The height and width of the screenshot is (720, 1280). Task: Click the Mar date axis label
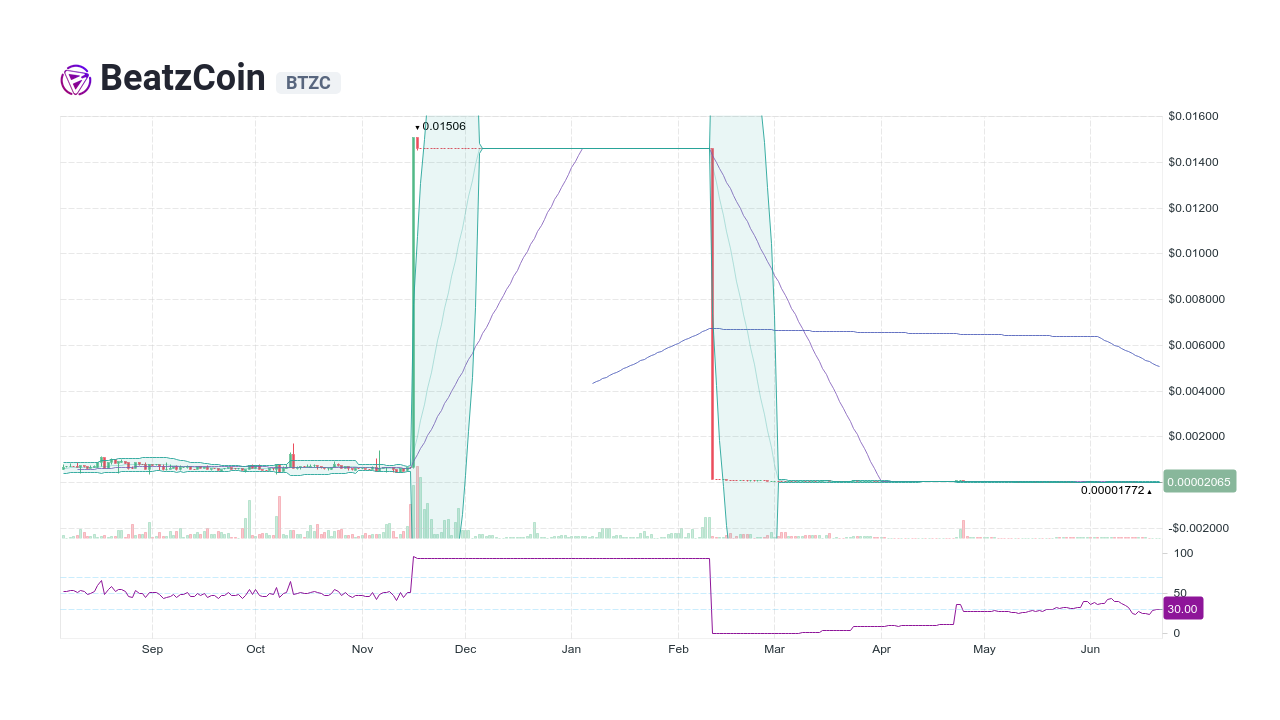[774, 649]
